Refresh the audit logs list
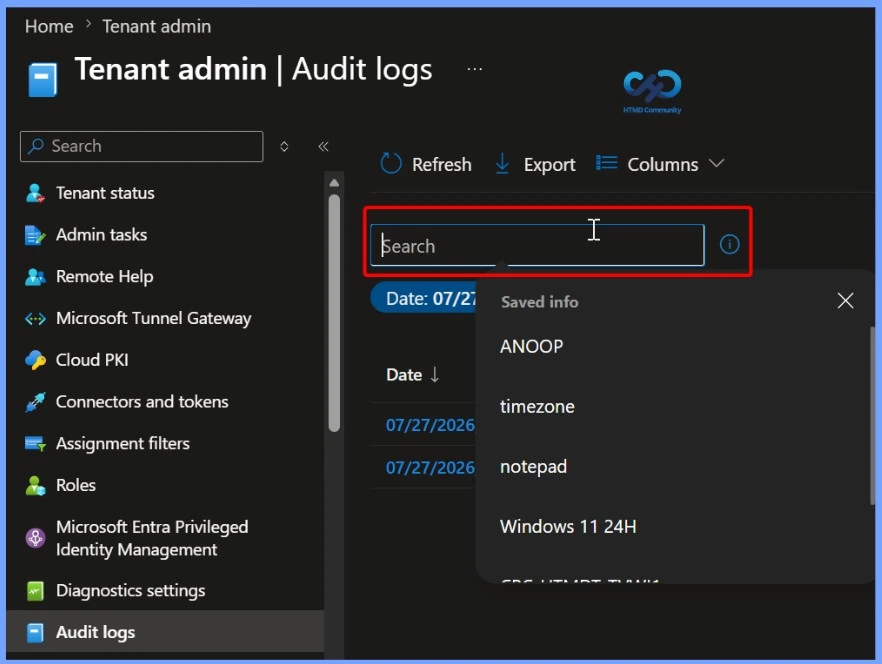This screenshot has width=882, height=664. coord(426,164)
